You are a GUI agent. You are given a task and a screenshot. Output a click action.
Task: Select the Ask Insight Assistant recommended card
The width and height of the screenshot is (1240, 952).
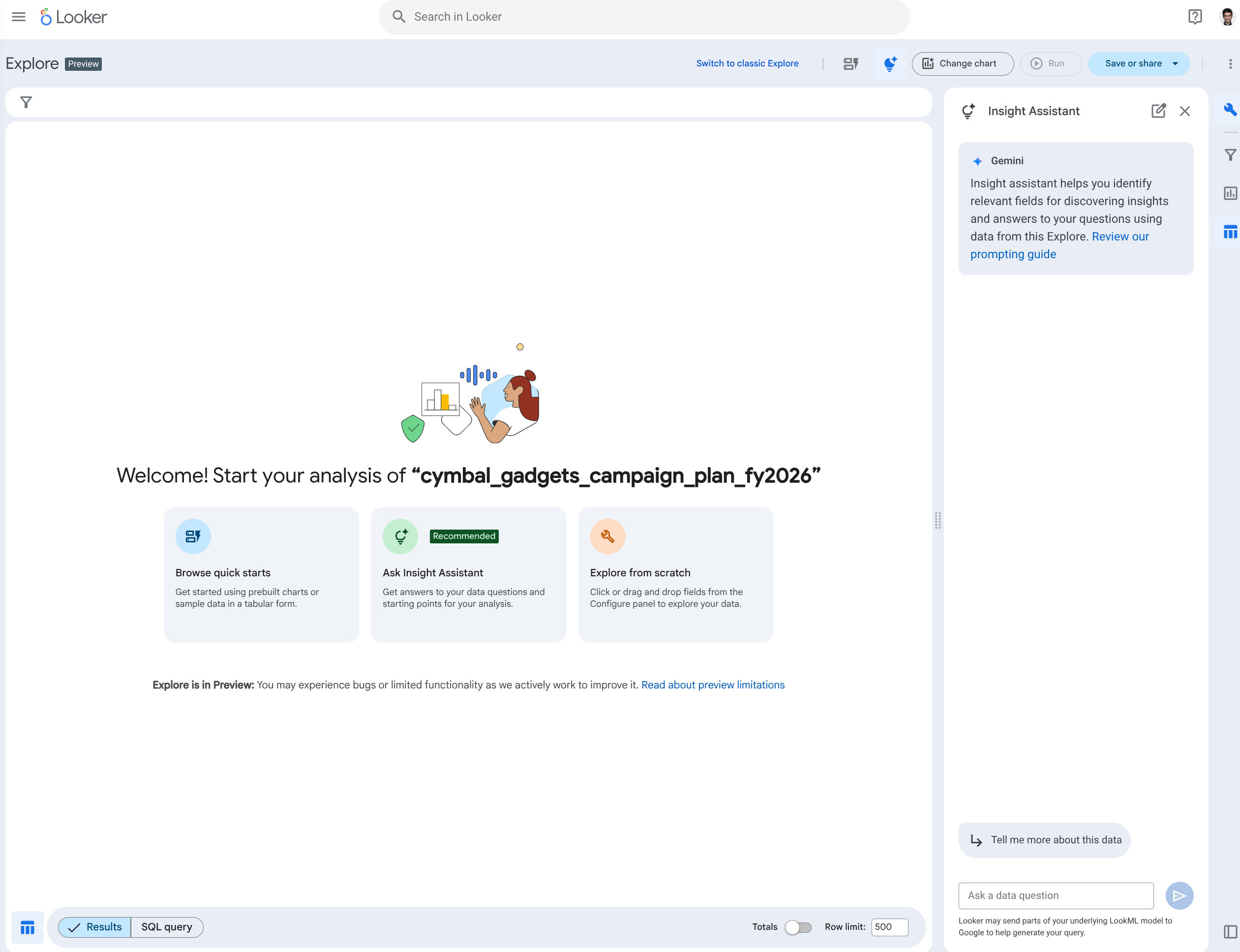(x=468, y=575)
